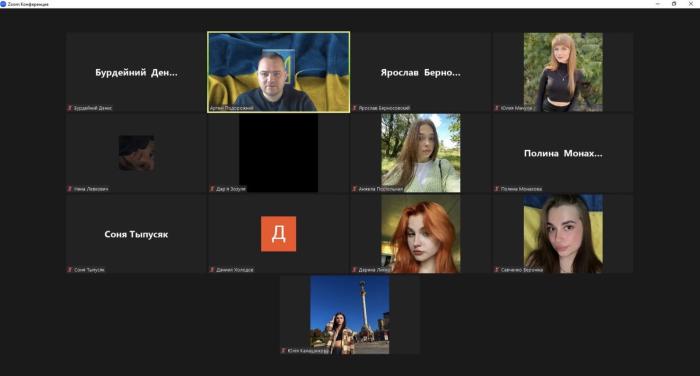This screenshot has height=376, width=700.
Task: Click muted mic icon beside the Дарина name label
Action: pos(354,270)
